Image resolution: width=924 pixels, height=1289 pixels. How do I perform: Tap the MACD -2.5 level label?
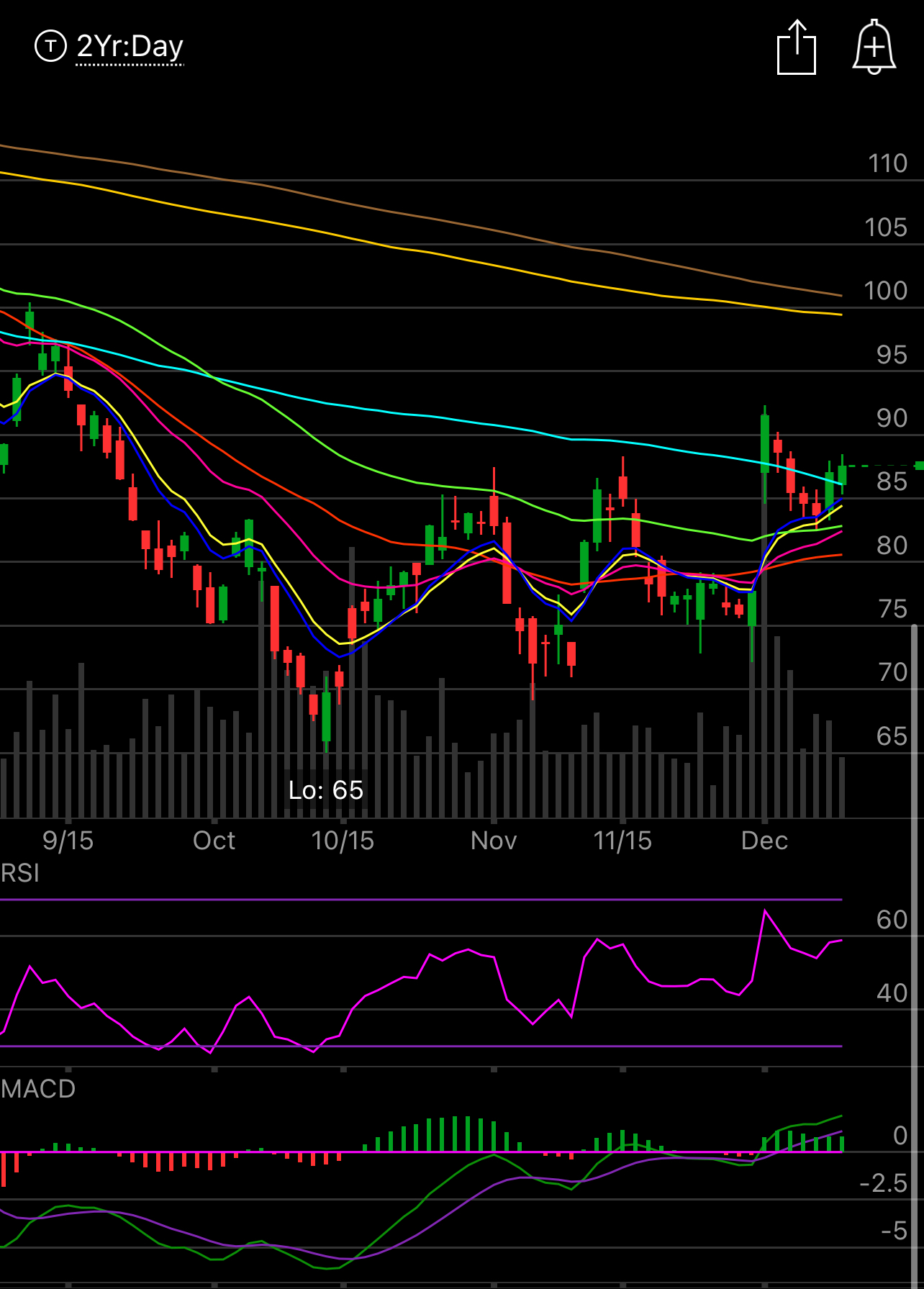[x=884, y=1183]
